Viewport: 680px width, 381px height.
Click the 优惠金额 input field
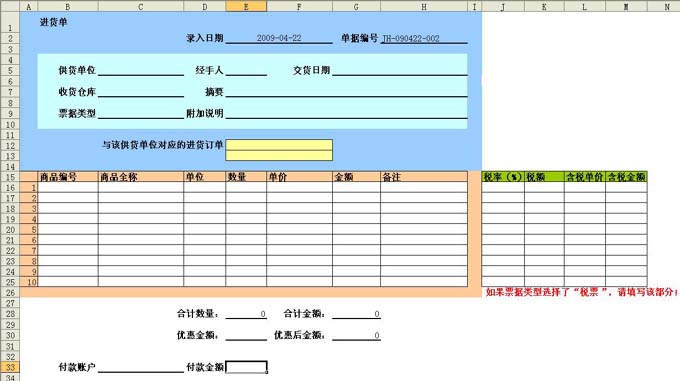(x=246, y=335)
